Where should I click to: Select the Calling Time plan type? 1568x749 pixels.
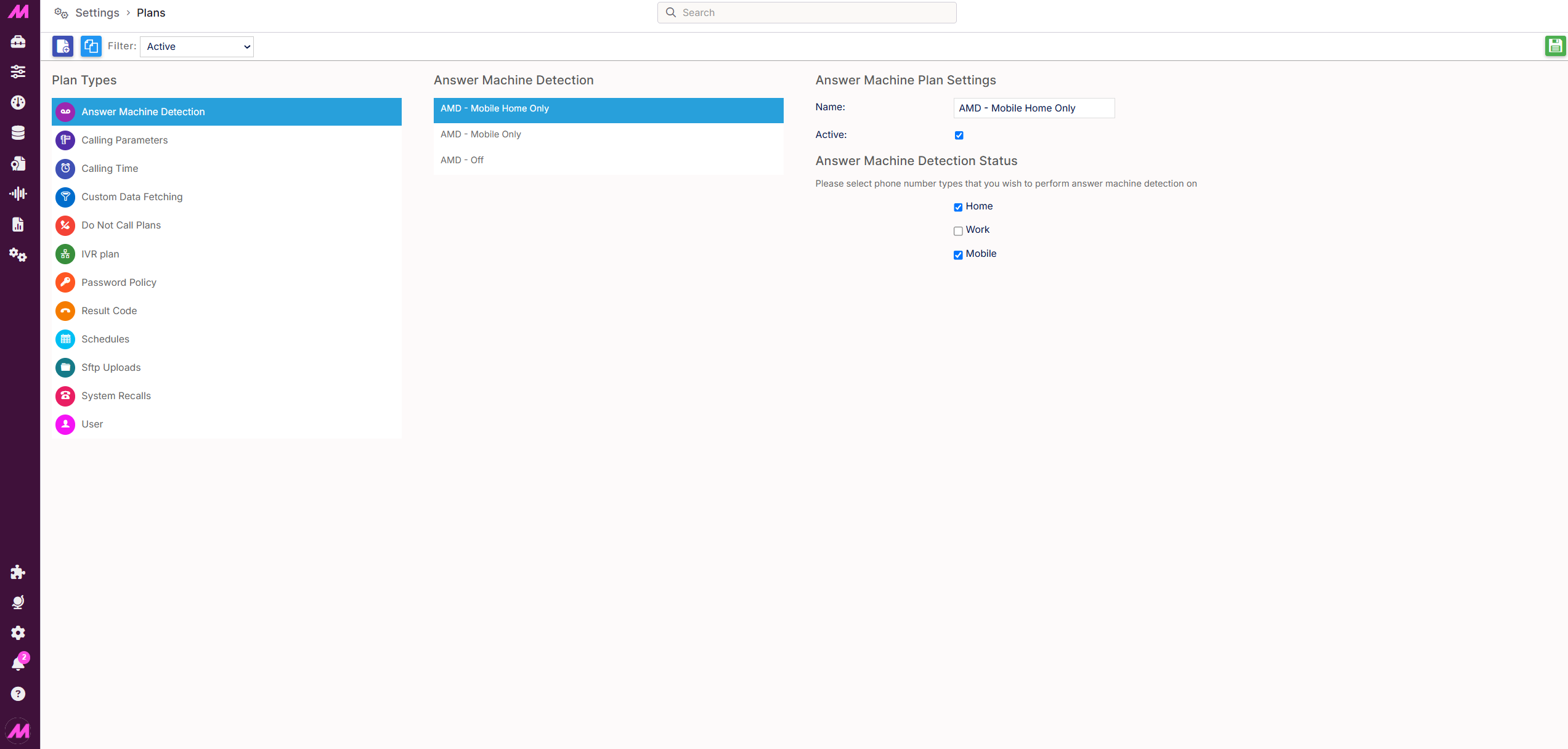pos(227,169)
